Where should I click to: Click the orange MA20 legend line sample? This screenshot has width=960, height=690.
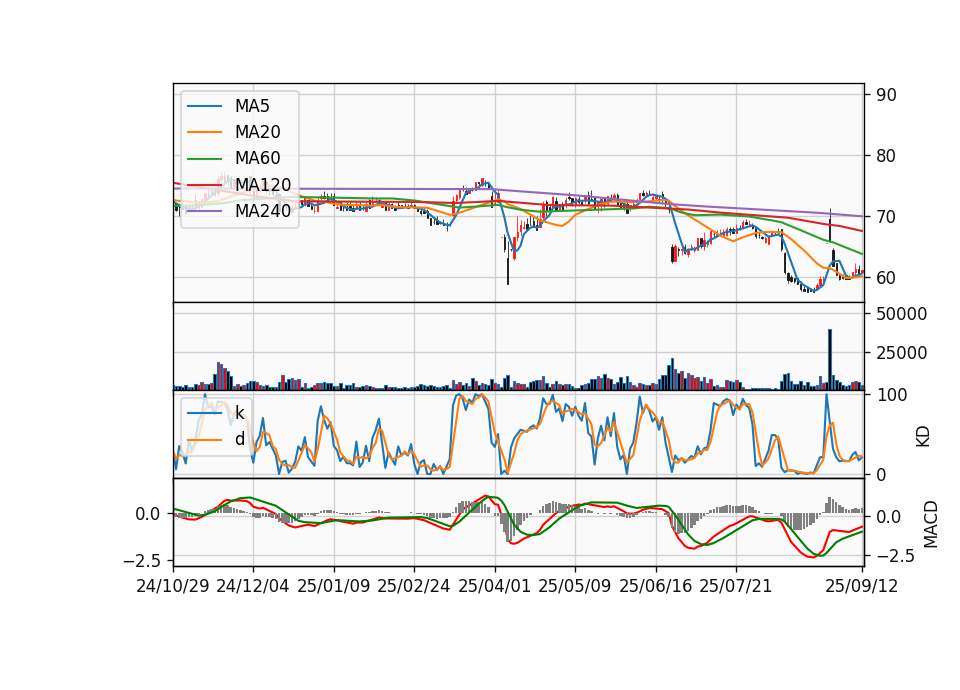point(204,132)
